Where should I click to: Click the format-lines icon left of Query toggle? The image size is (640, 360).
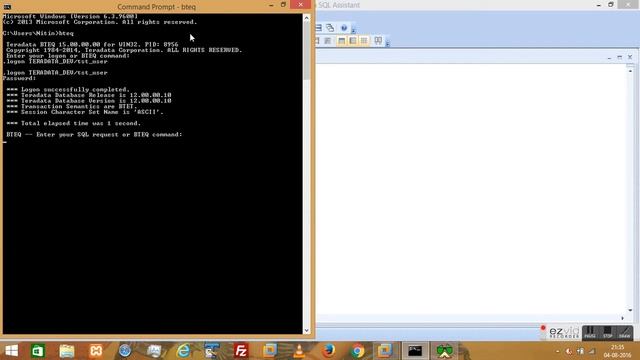(x=328, y=40)
